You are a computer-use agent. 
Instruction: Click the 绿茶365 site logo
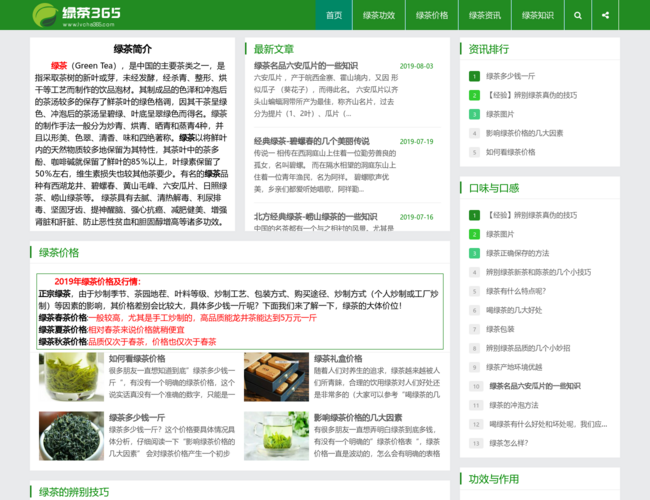click(x=77, y=15)
